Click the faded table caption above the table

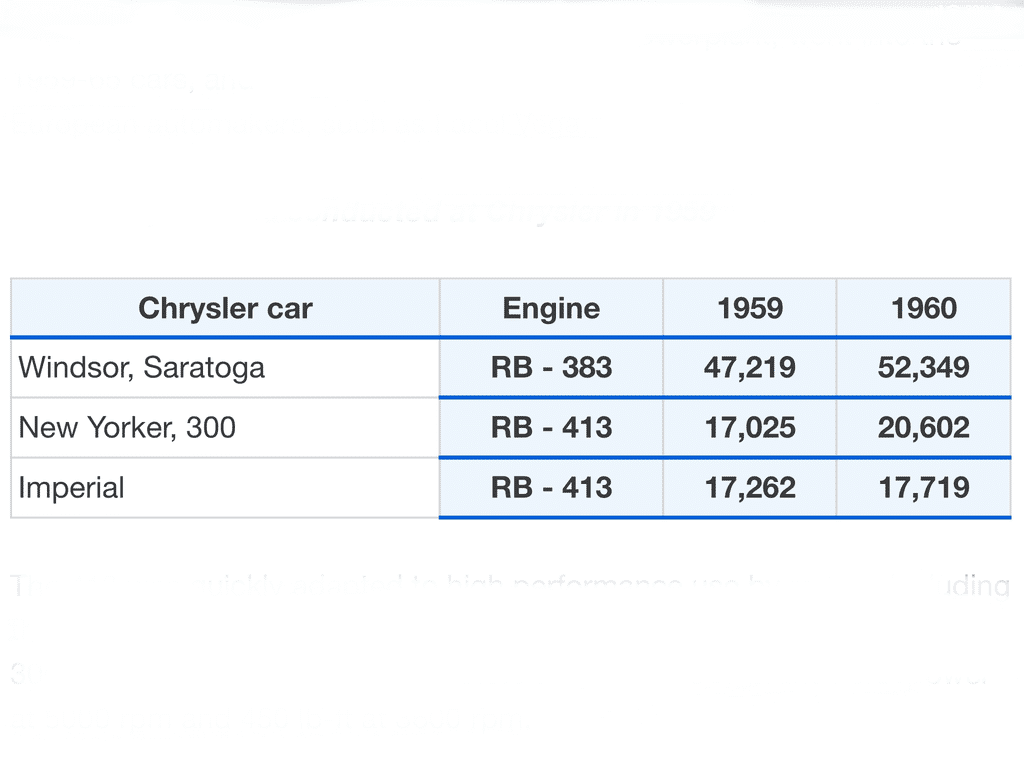(x=500, y=212)
